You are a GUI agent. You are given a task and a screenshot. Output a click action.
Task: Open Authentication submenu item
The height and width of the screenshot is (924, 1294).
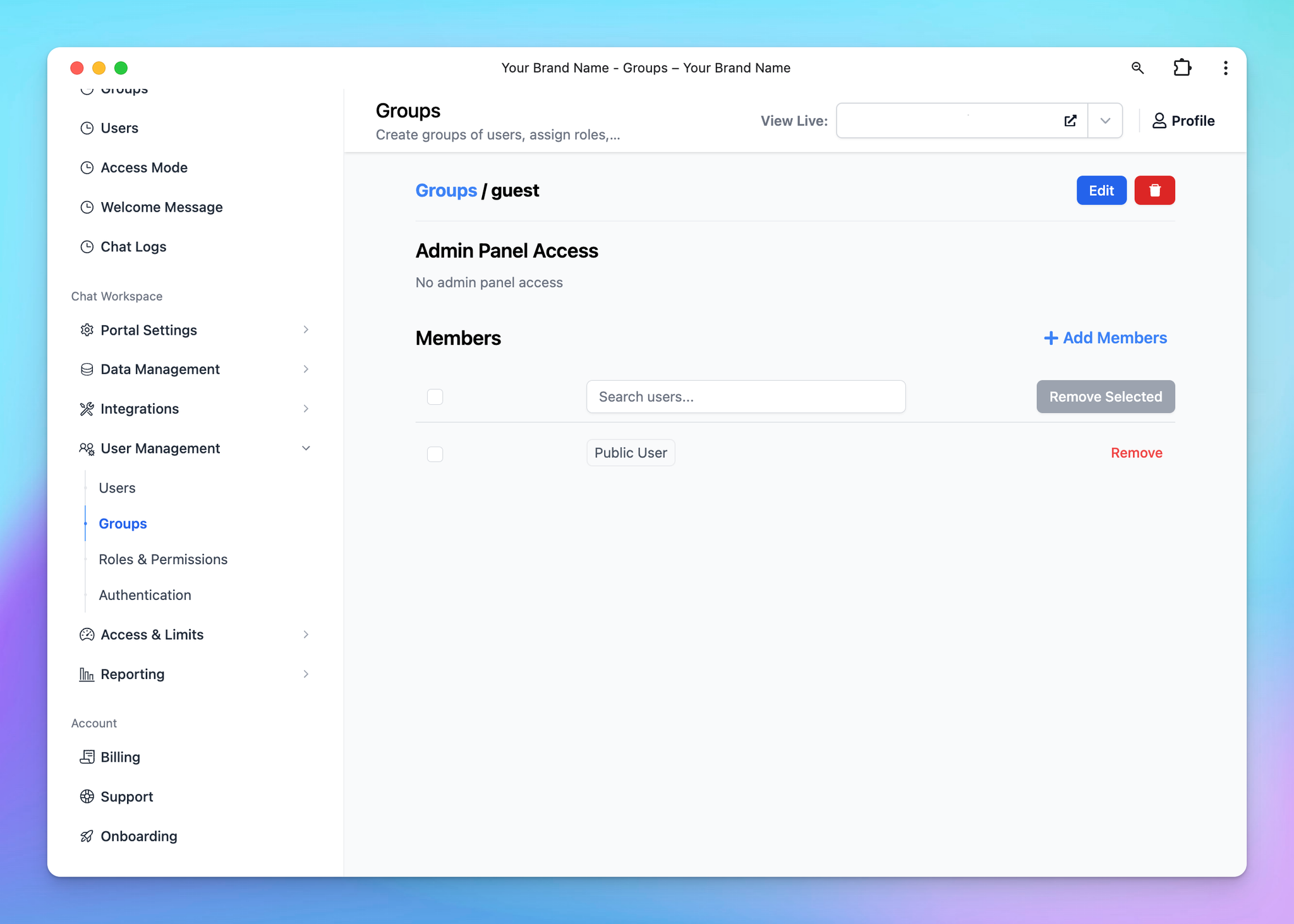(145, 595)
